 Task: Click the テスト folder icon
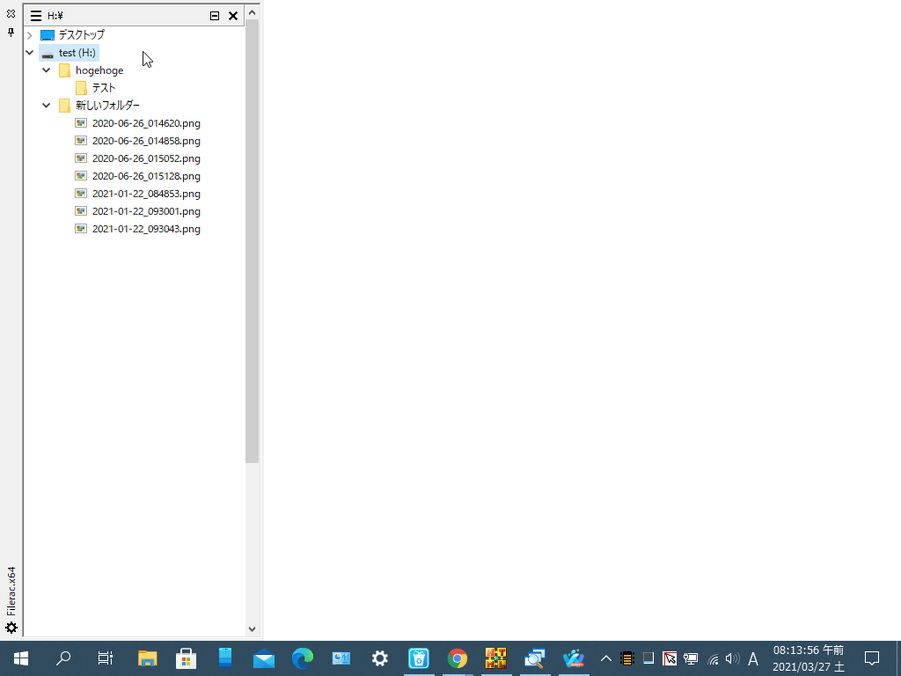81,88
